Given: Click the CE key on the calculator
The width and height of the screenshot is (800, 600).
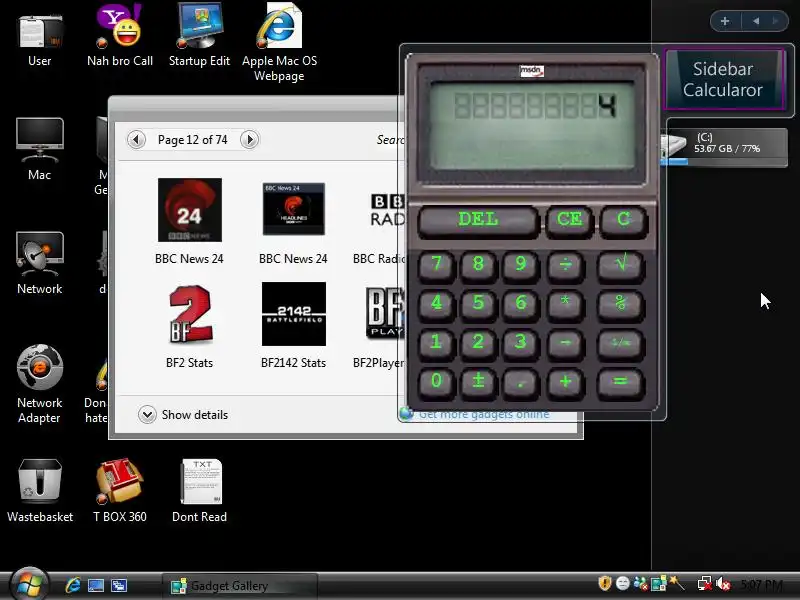Looking at the screenshot, I should (x=569, y=221).
